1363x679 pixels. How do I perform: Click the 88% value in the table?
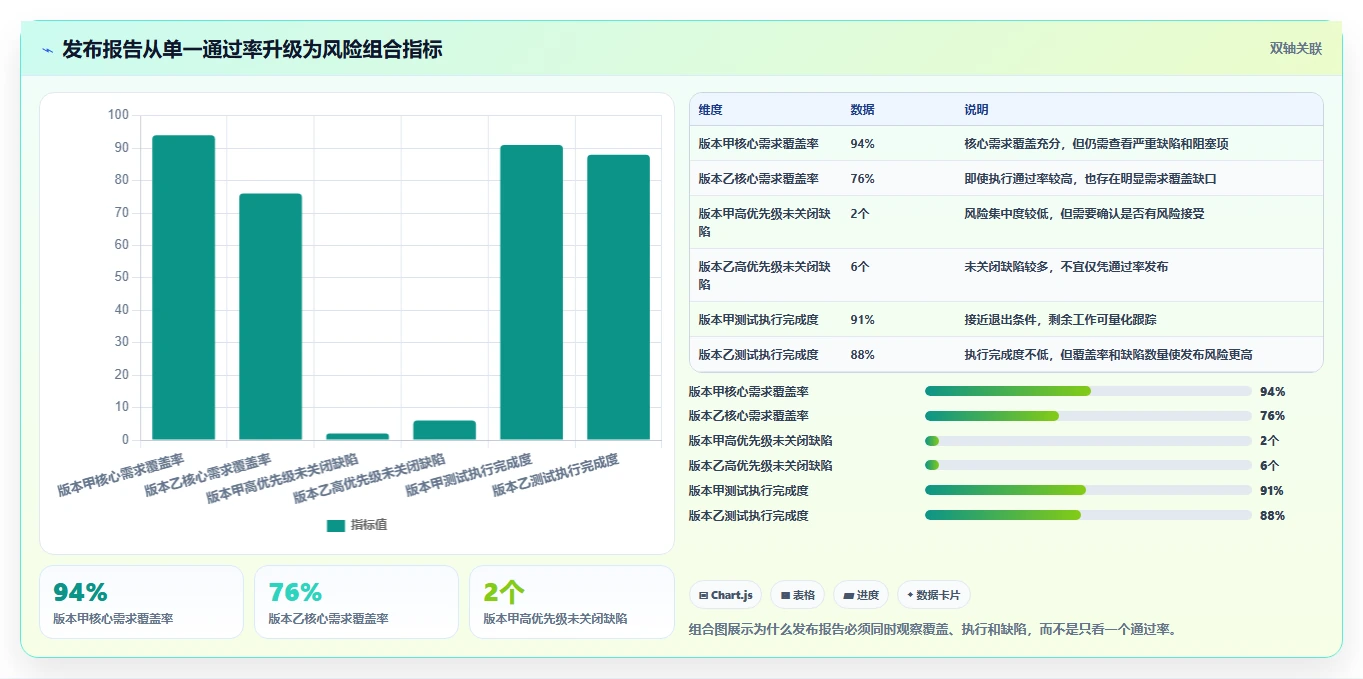(x=862, y=355)
